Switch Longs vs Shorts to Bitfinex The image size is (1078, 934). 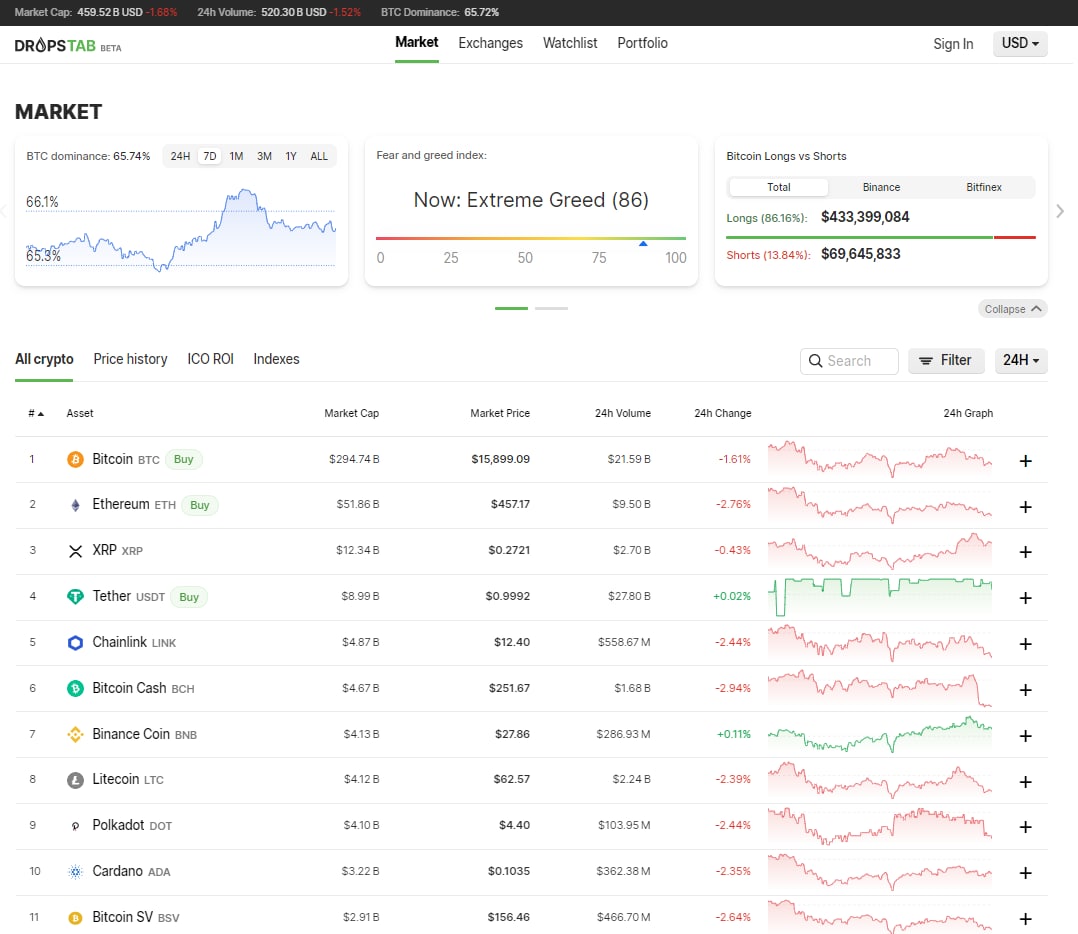click(983, 187)
